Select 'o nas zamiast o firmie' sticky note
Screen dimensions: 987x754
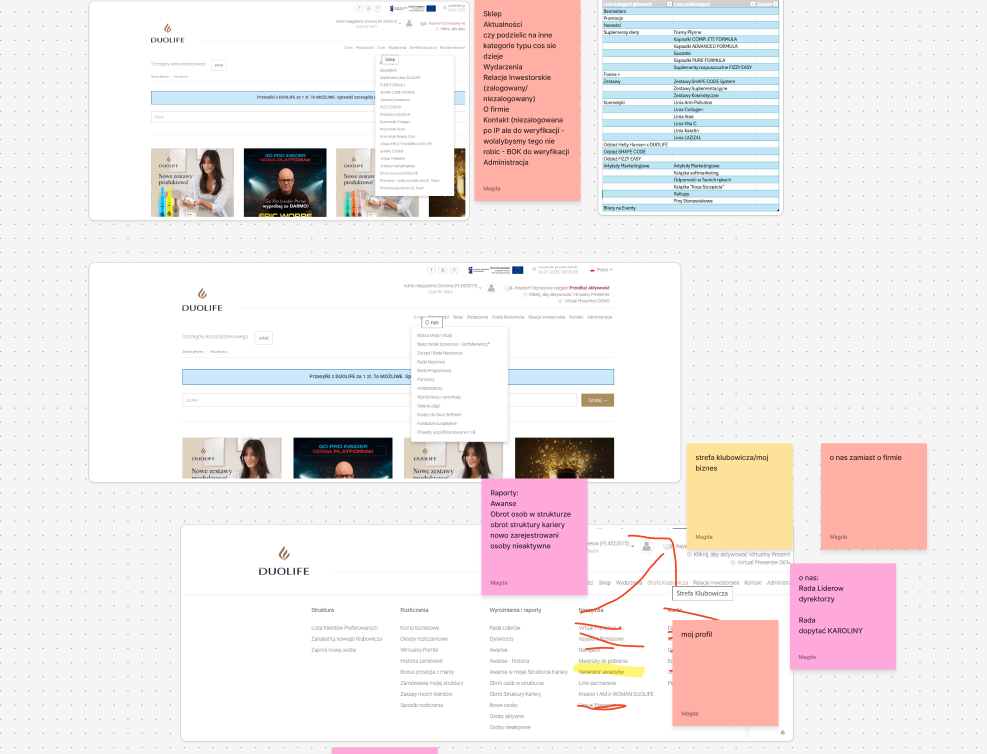(x=874, y=495)
